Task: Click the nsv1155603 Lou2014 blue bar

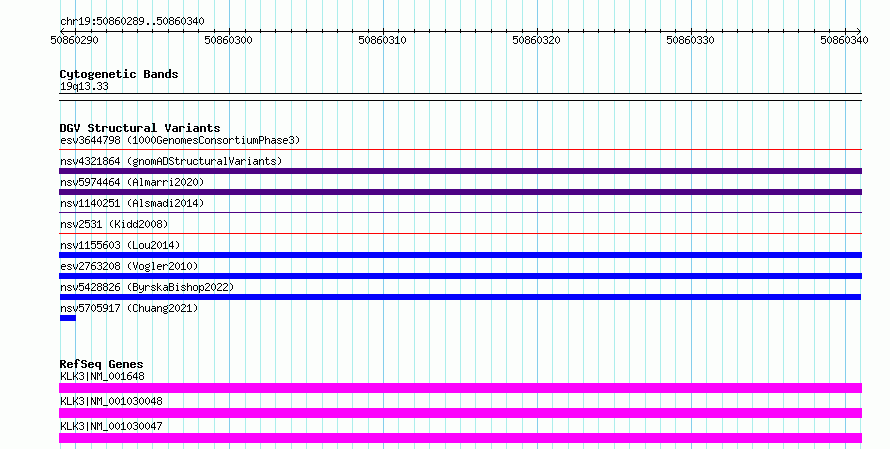Action: coord(460,255)
